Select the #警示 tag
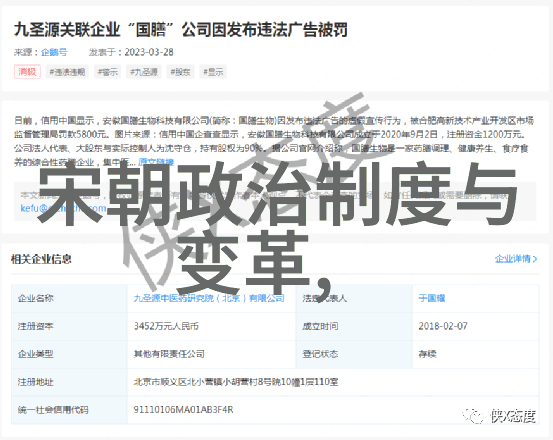Viewport: 553px width, 440px height. click(x=108, y=72)
